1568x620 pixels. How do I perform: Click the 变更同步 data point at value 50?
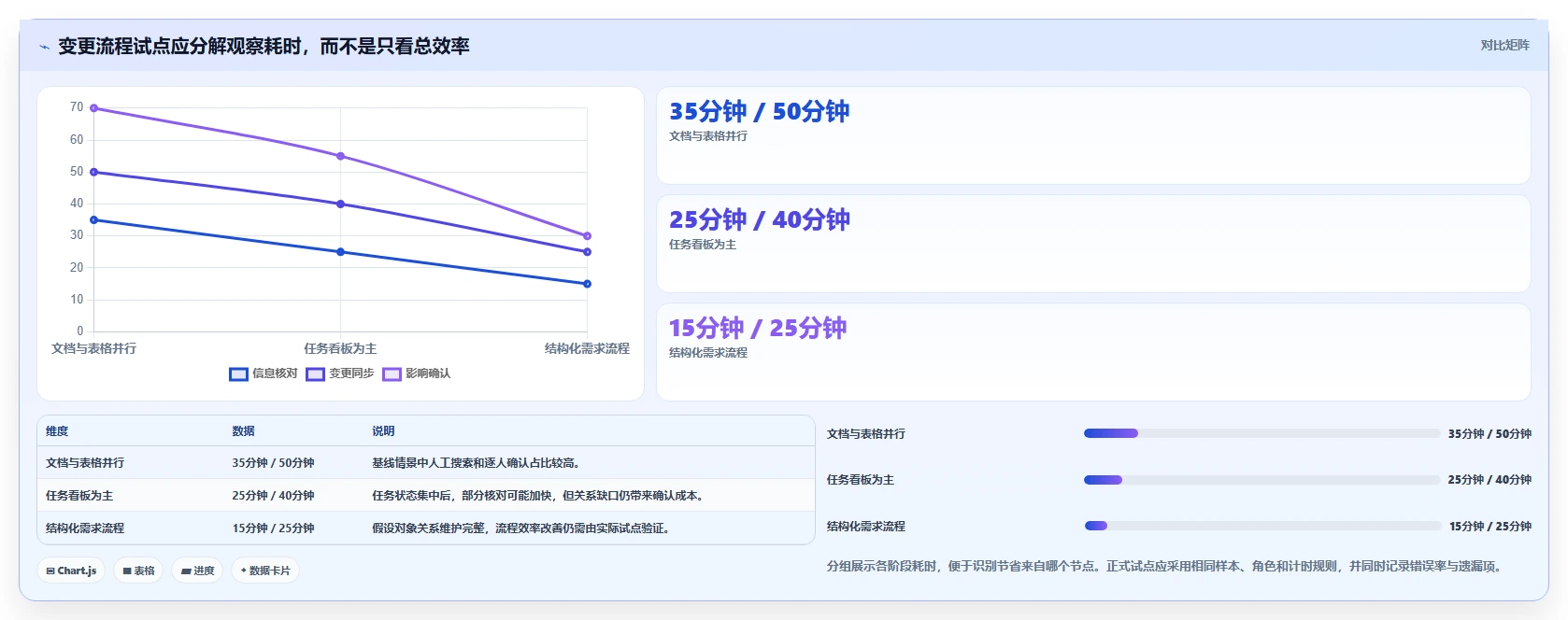93,172
